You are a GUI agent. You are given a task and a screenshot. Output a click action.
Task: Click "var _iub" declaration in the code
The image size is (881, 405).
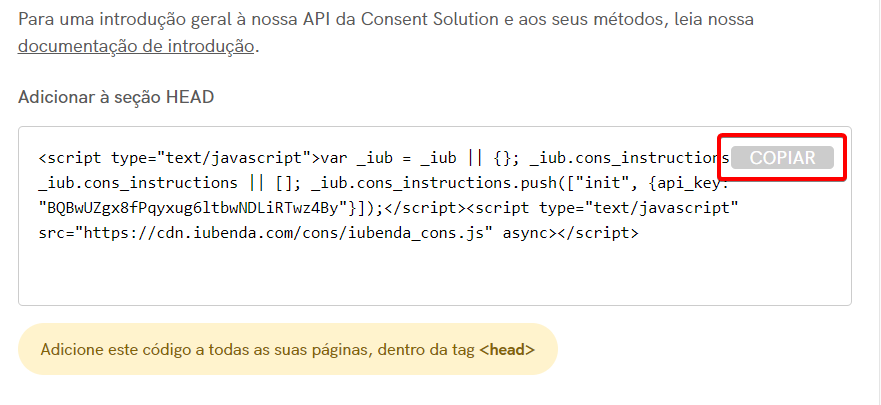point(357,158)
